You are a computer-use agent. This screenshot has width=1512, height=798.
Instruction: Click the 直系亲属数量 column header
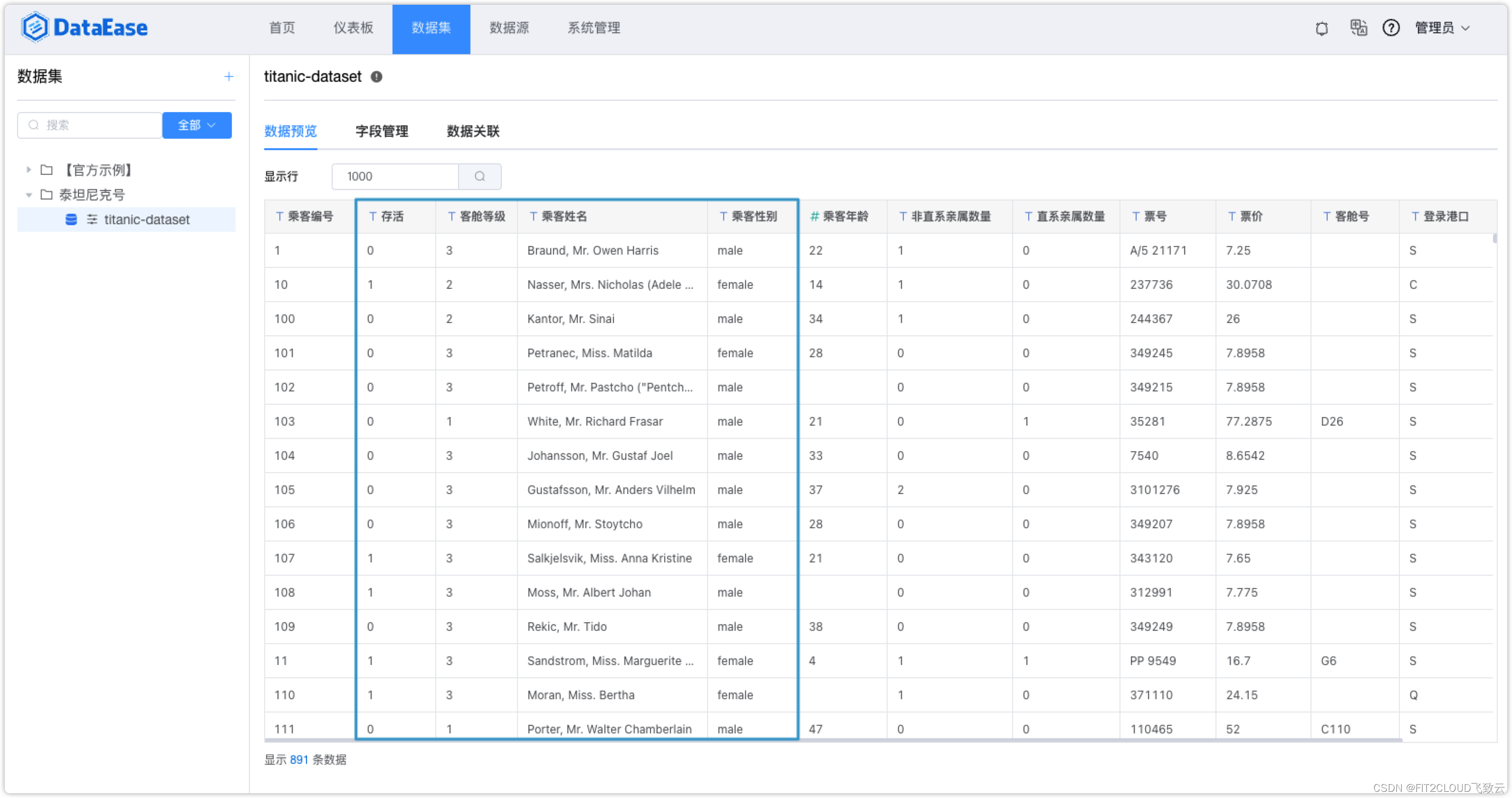pos(1066,217)
